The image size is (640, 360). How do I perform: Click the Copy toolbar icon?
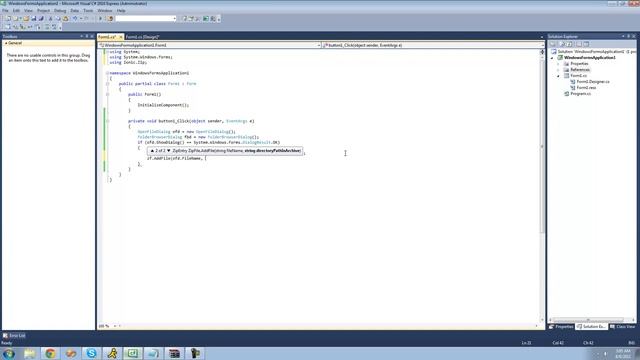(58, 18)
